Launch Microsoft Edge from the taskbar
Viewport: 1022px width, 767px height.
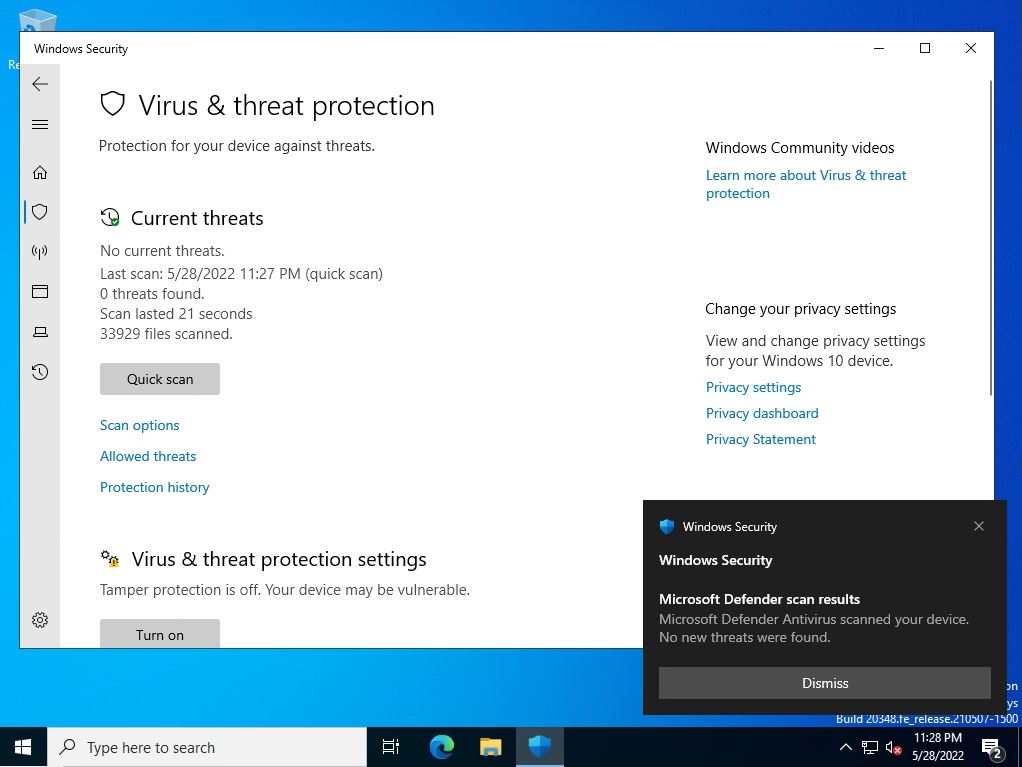click(441, 747)
